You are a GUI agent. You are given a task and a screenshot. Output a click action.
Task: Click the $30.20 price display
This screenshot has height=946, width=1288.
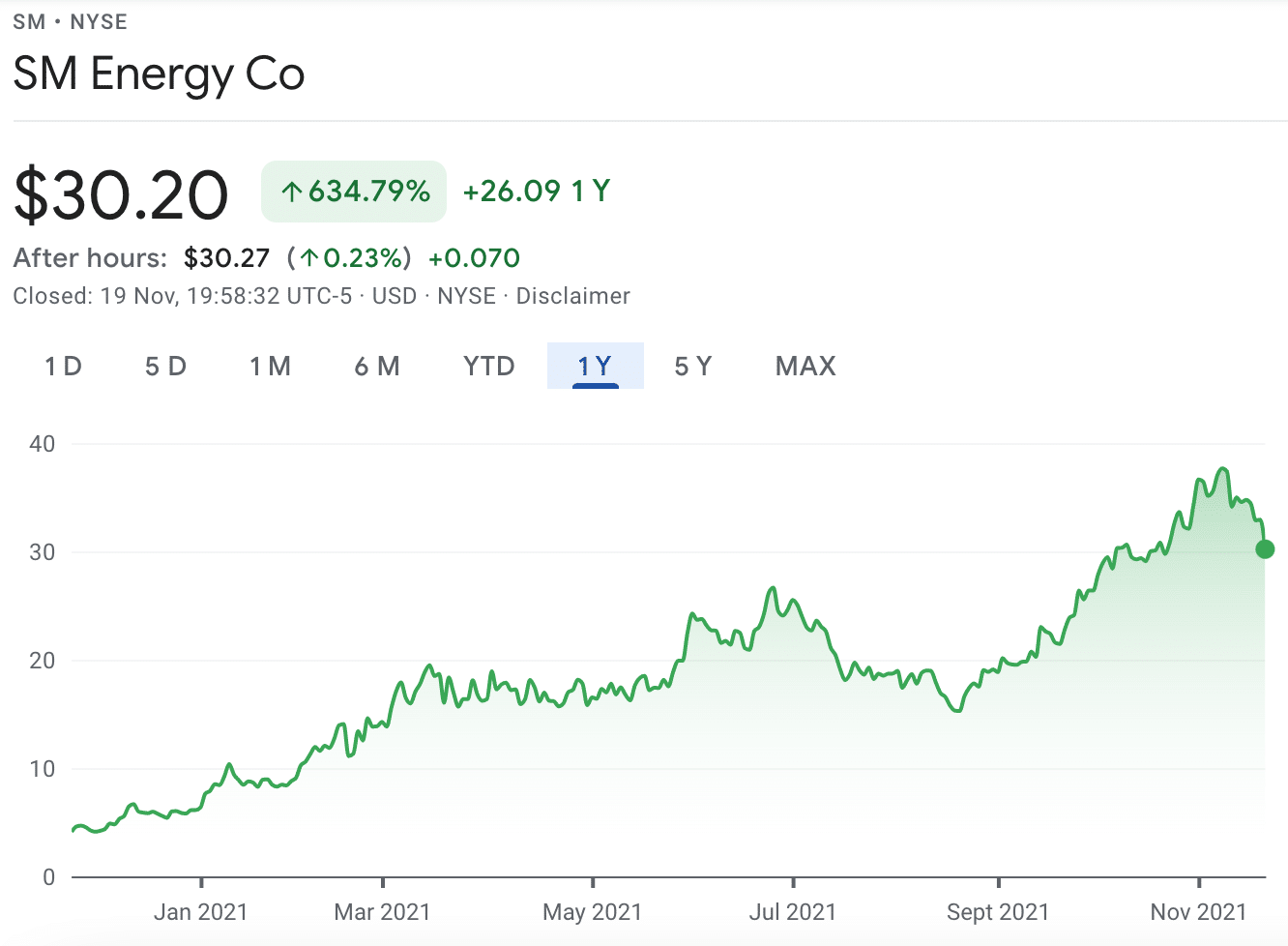click(x=120, y=192)
